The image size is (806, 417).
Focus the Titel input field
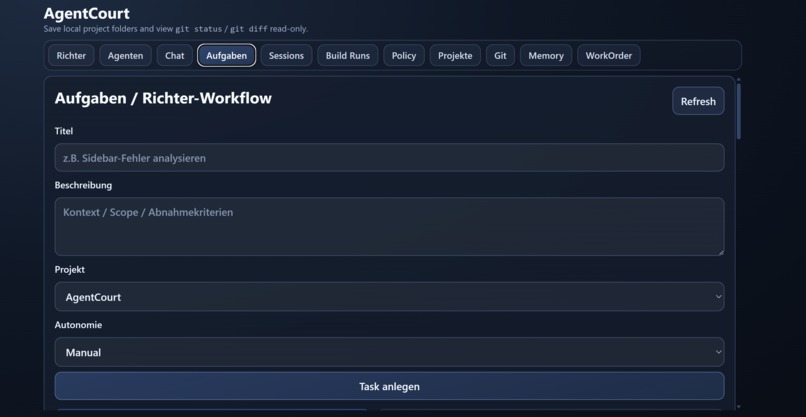coord(389,158)
